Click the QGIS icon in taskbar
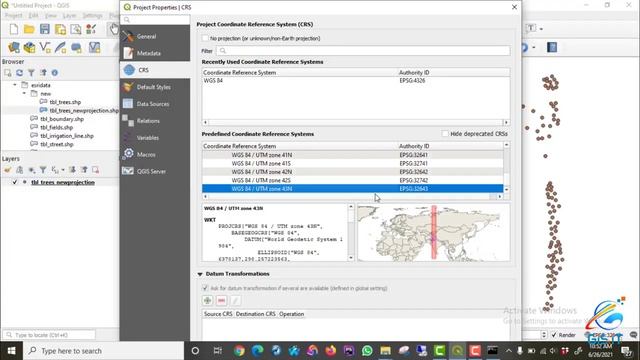Viewport: 640px width, 360px height. click(457, 351)
